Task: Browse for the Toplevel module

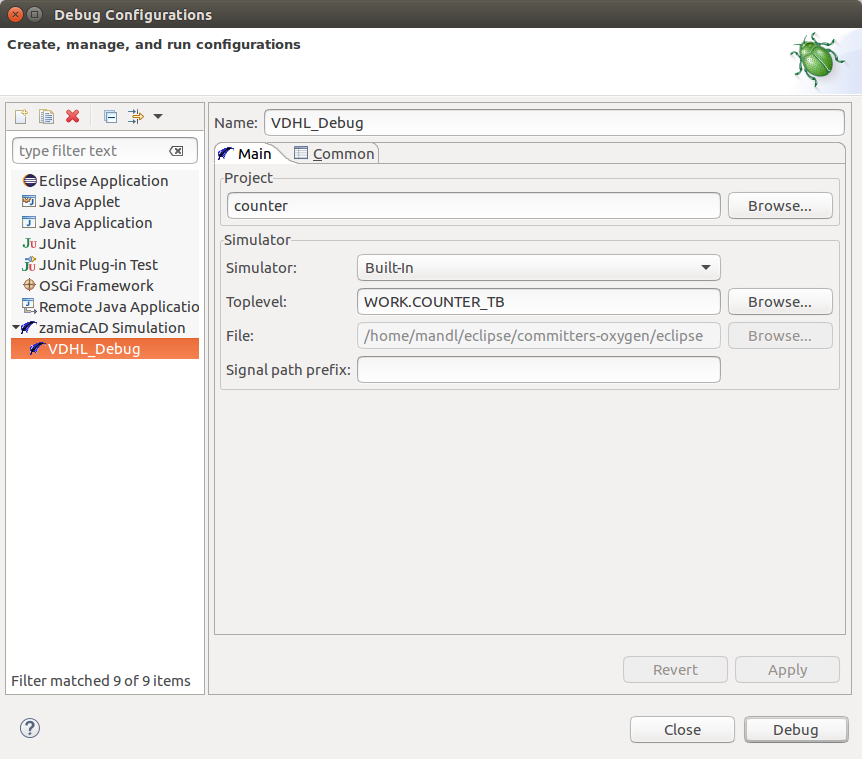Action: (780, 302)
